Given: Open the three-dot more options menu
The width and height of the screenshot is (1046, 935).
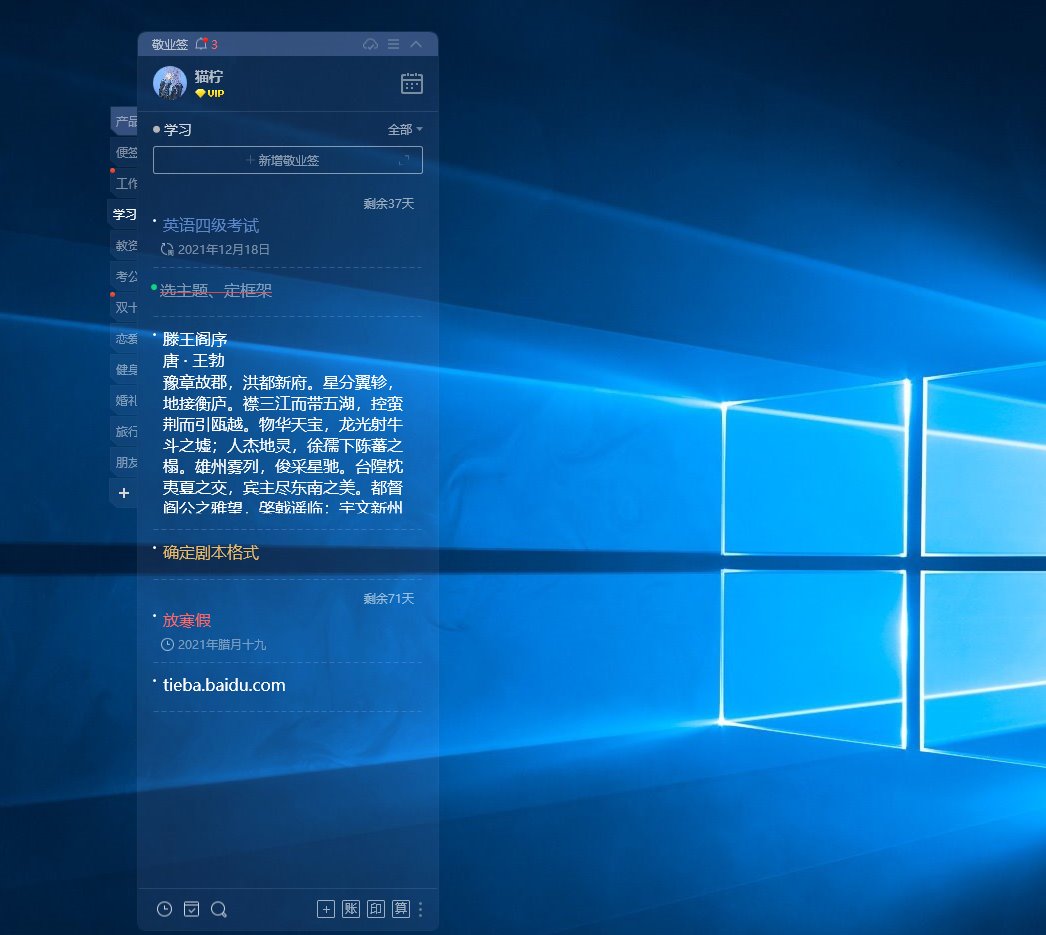Looking at the screenshot, I should tap(420, 909).
